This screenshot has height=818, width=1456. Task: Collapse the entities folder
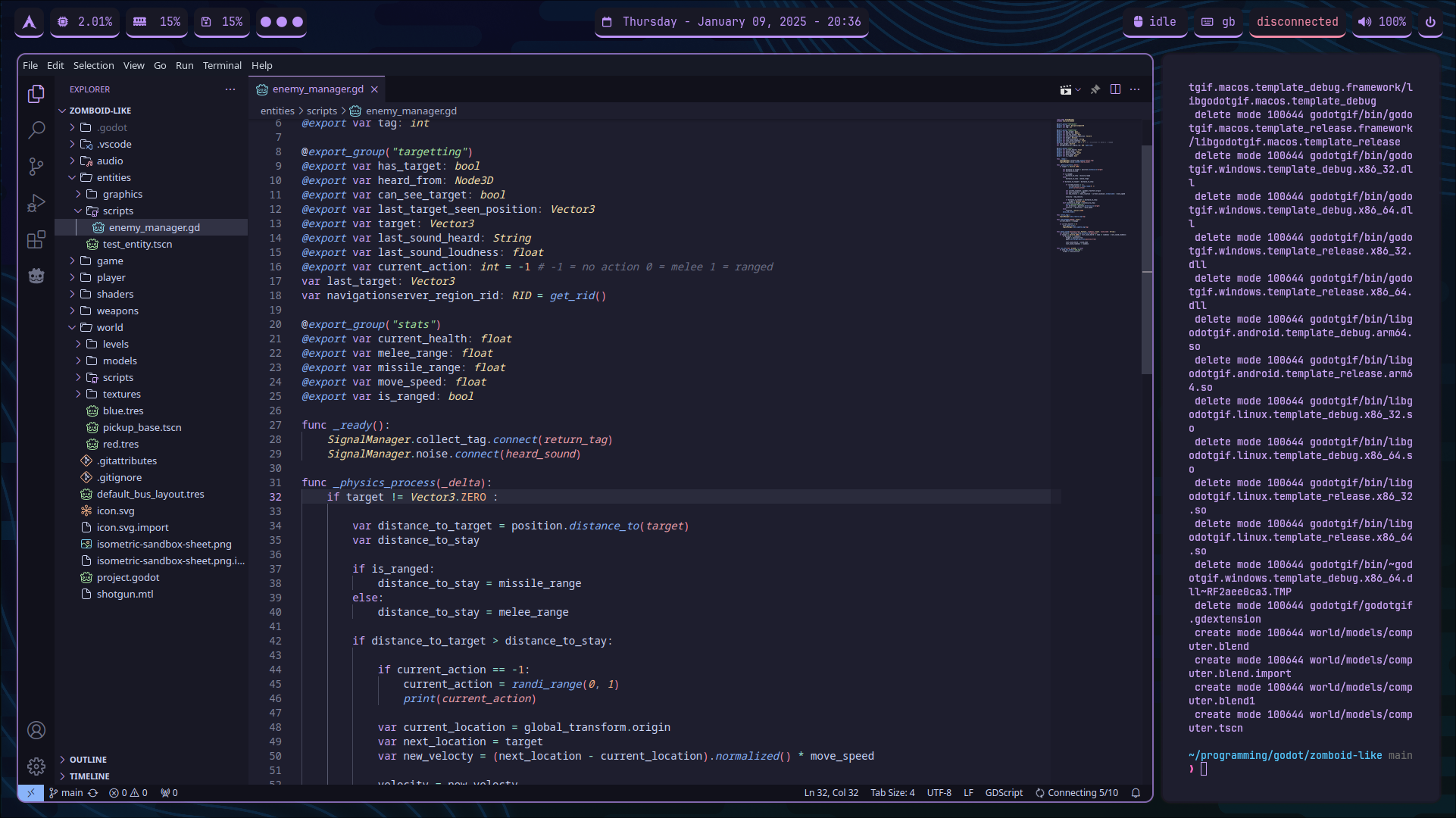point(114,177)
